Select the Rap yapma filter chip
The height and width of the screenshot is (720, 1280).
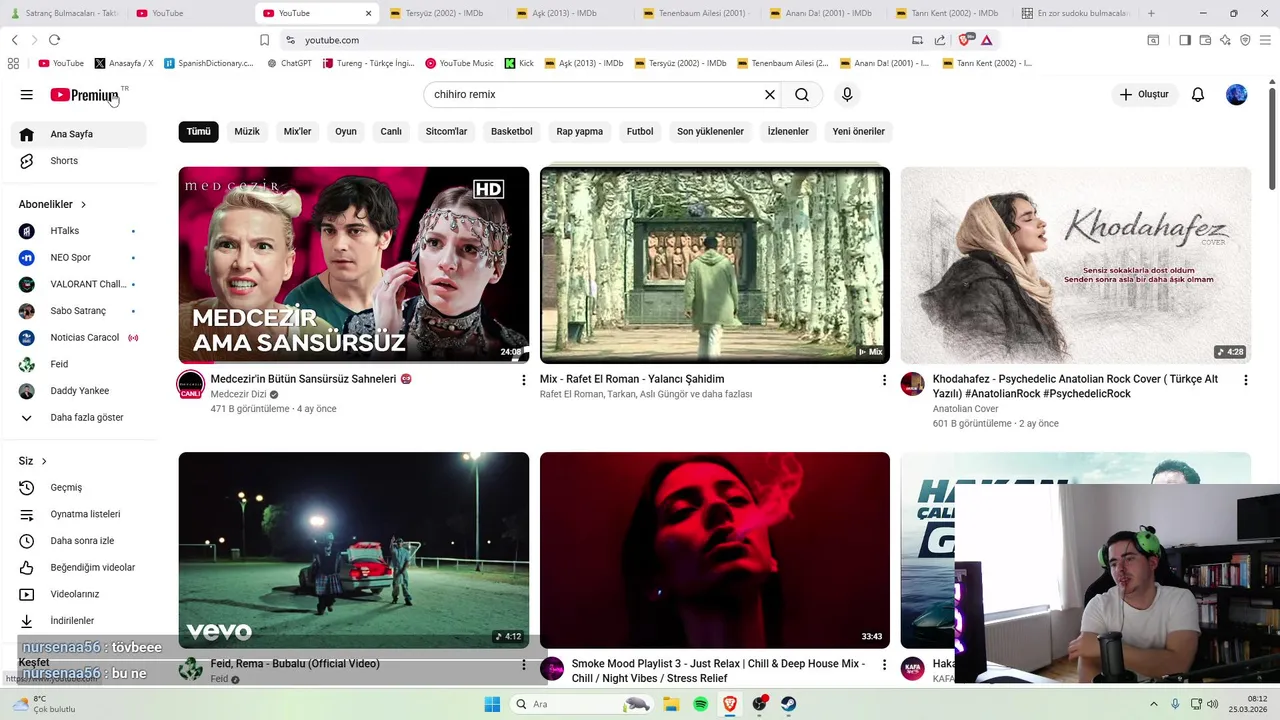(580, 131)
